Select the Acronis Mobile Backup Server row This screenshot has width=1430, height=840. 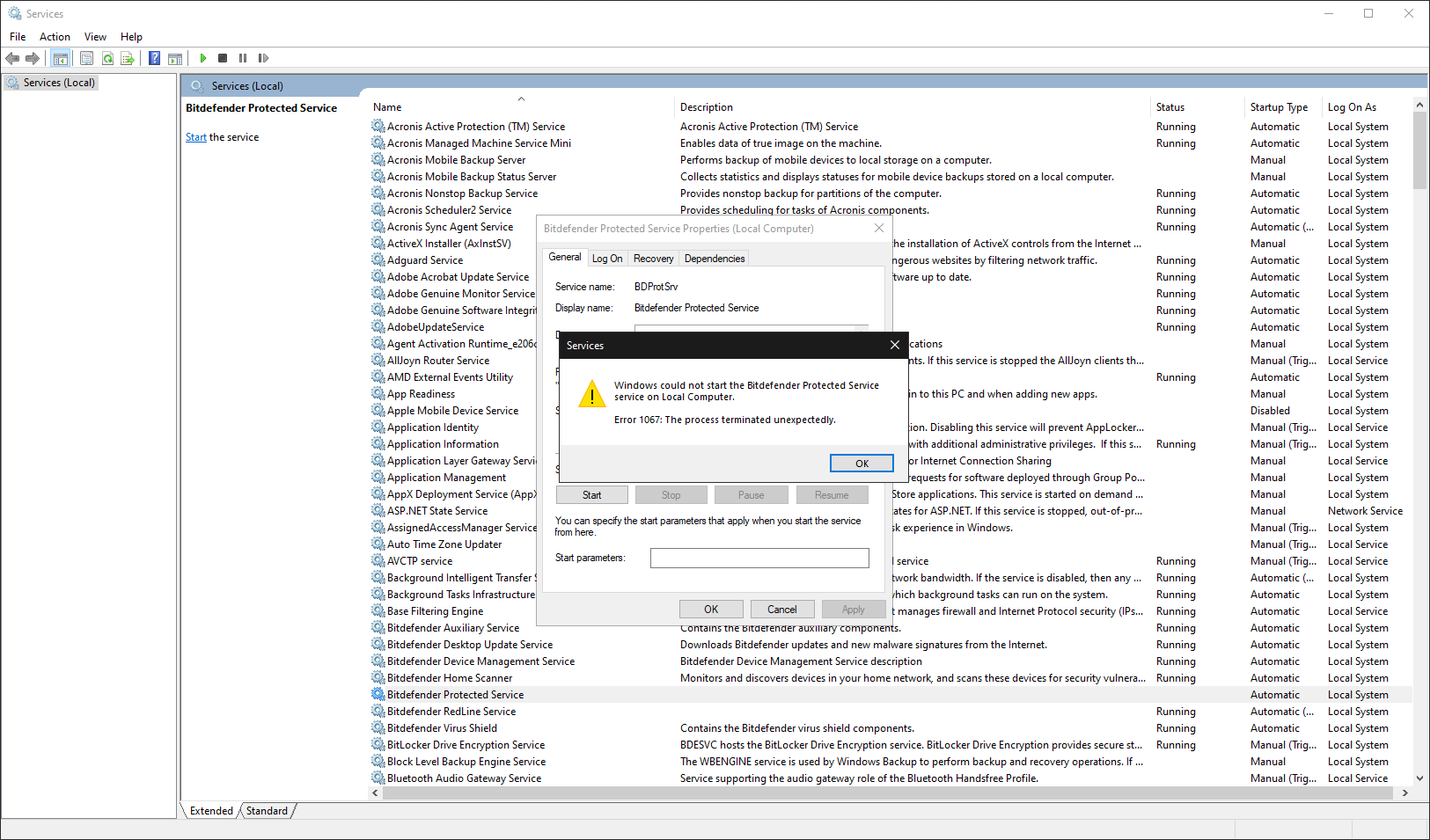[x=891, y=160]
